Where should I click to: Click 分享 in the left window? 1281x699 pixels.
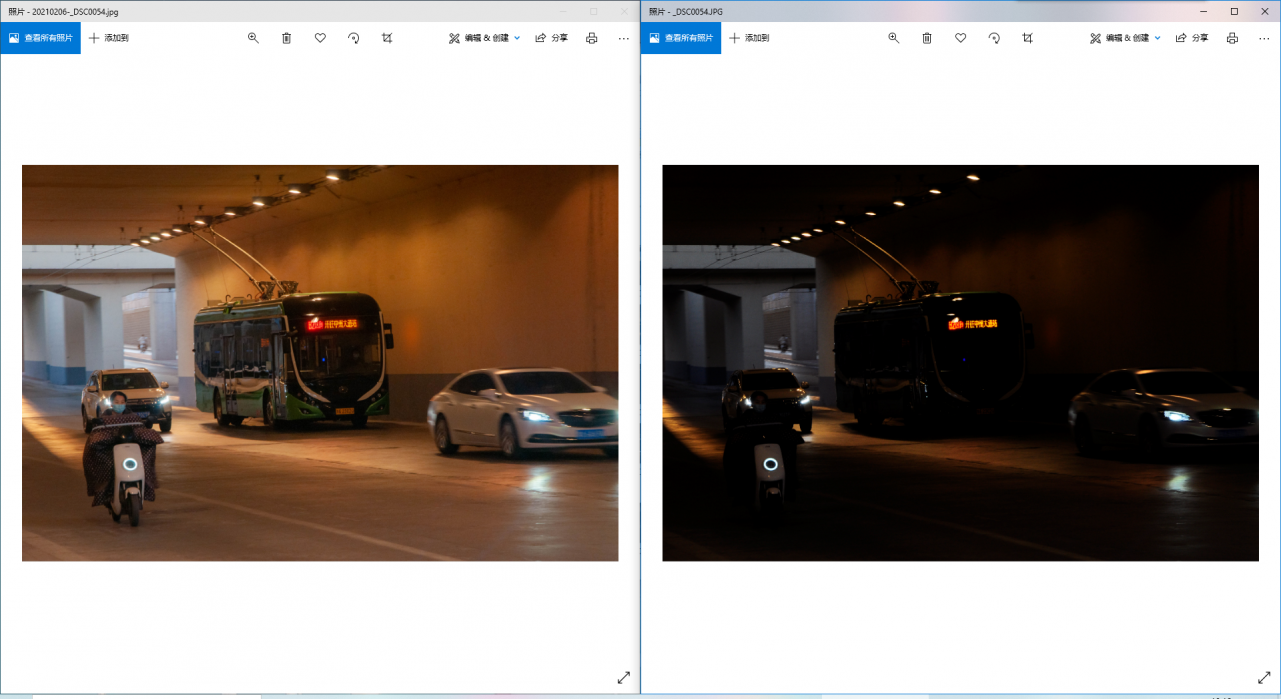(x=551, y=38)
